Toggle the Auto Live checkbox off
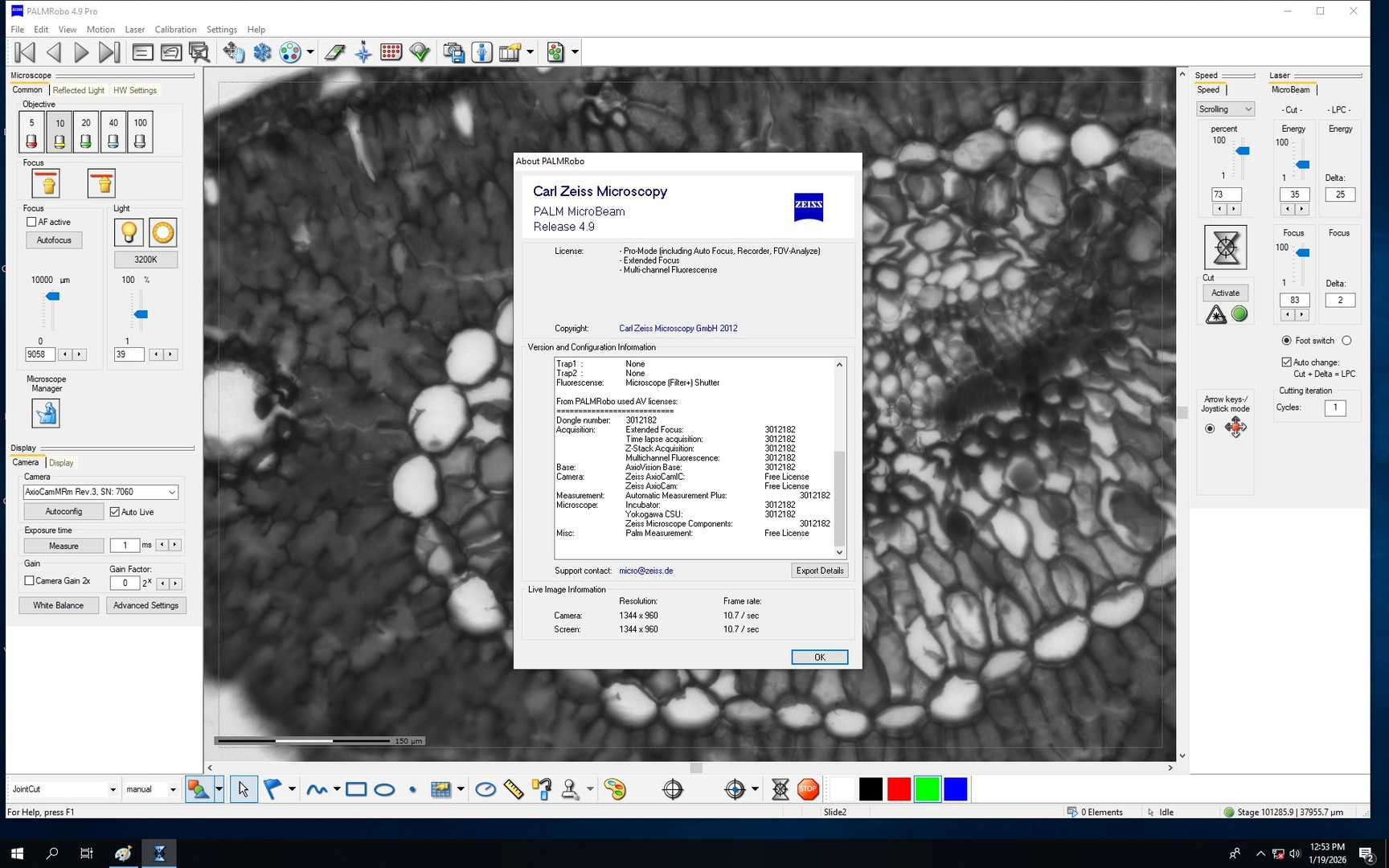 pyautogui.click(x=115, y=511)
